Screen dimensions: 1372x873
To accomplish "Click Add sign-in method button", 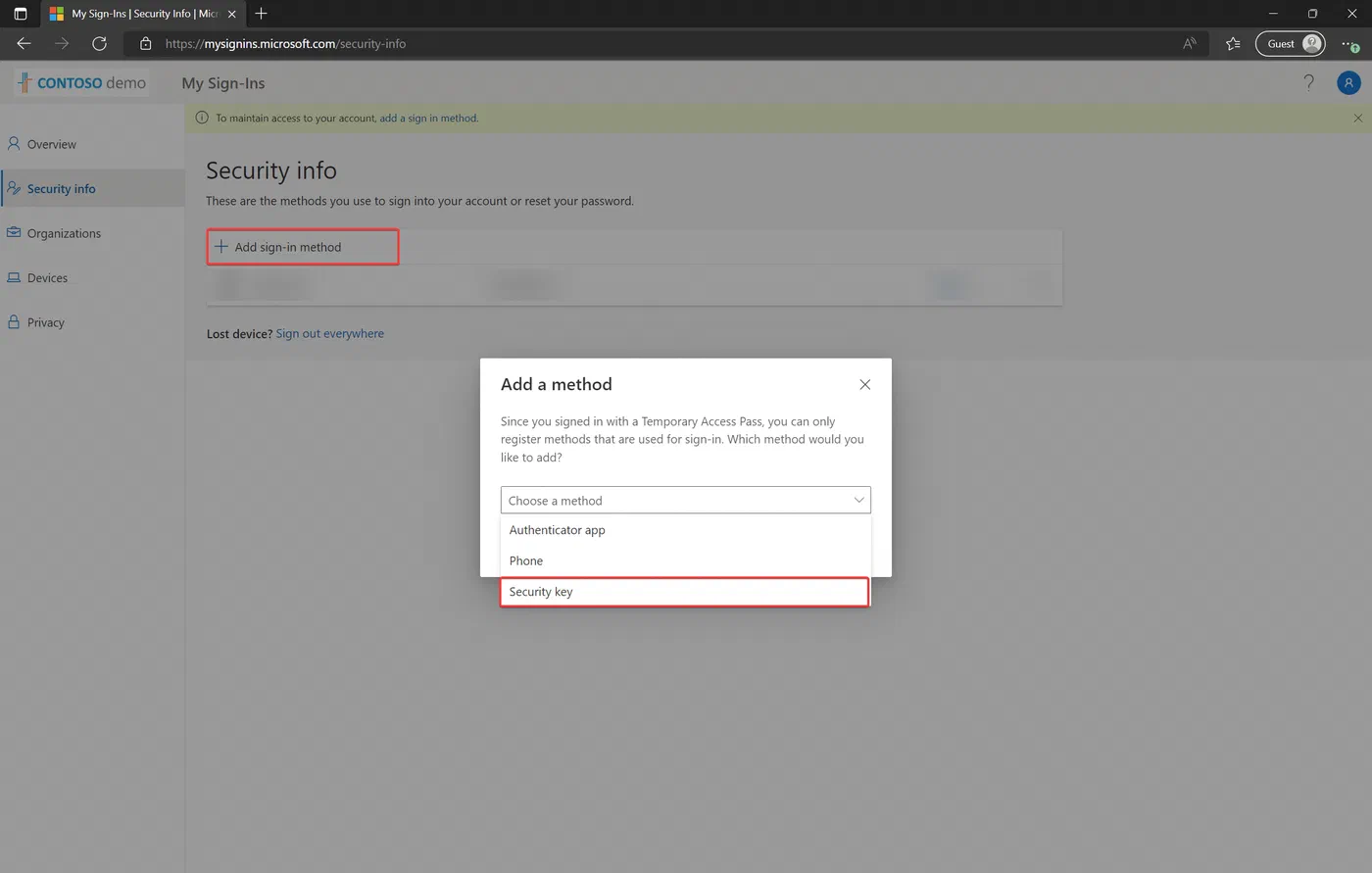I will click(303, 247).
